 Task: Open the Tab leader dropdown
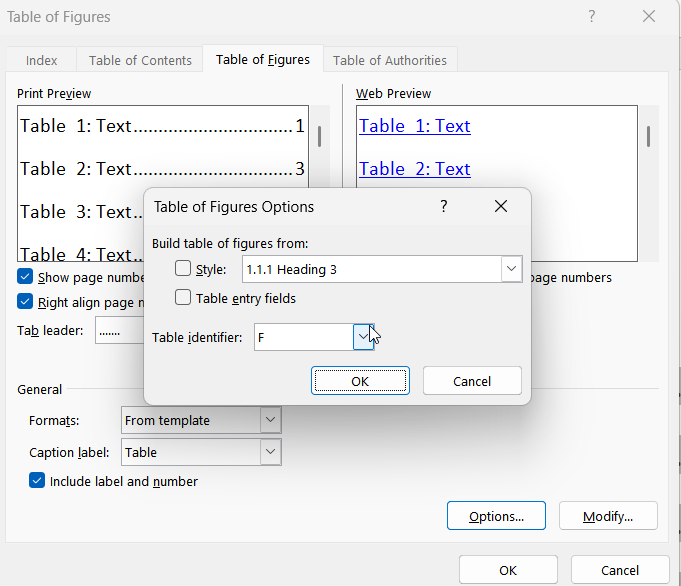[119, 331]
